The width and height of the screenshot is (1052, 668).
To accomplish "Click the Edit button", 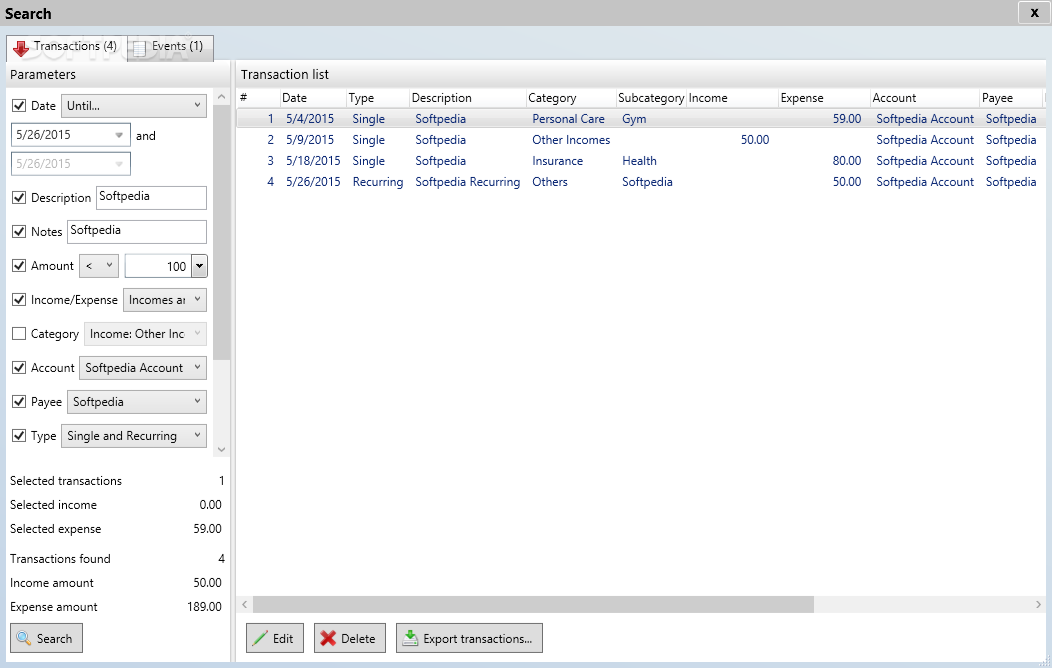I will [274, 638].
